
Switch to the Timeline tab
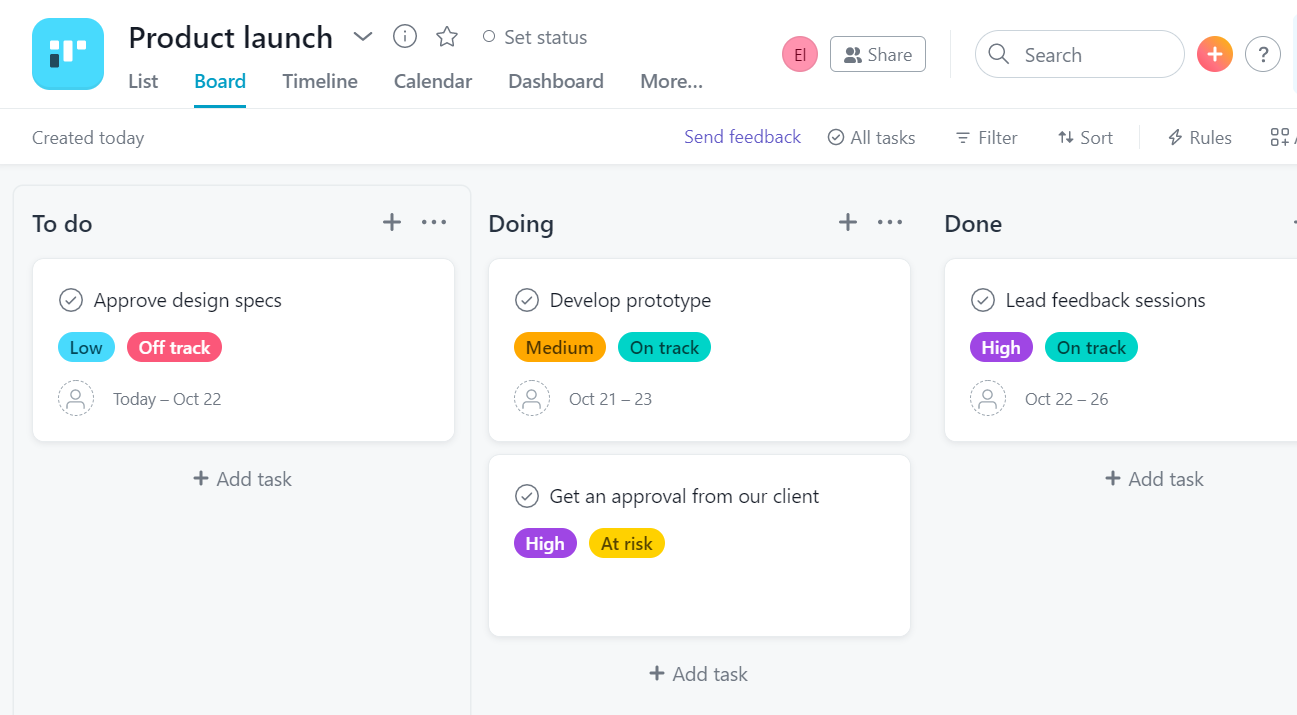click(320, 81)
